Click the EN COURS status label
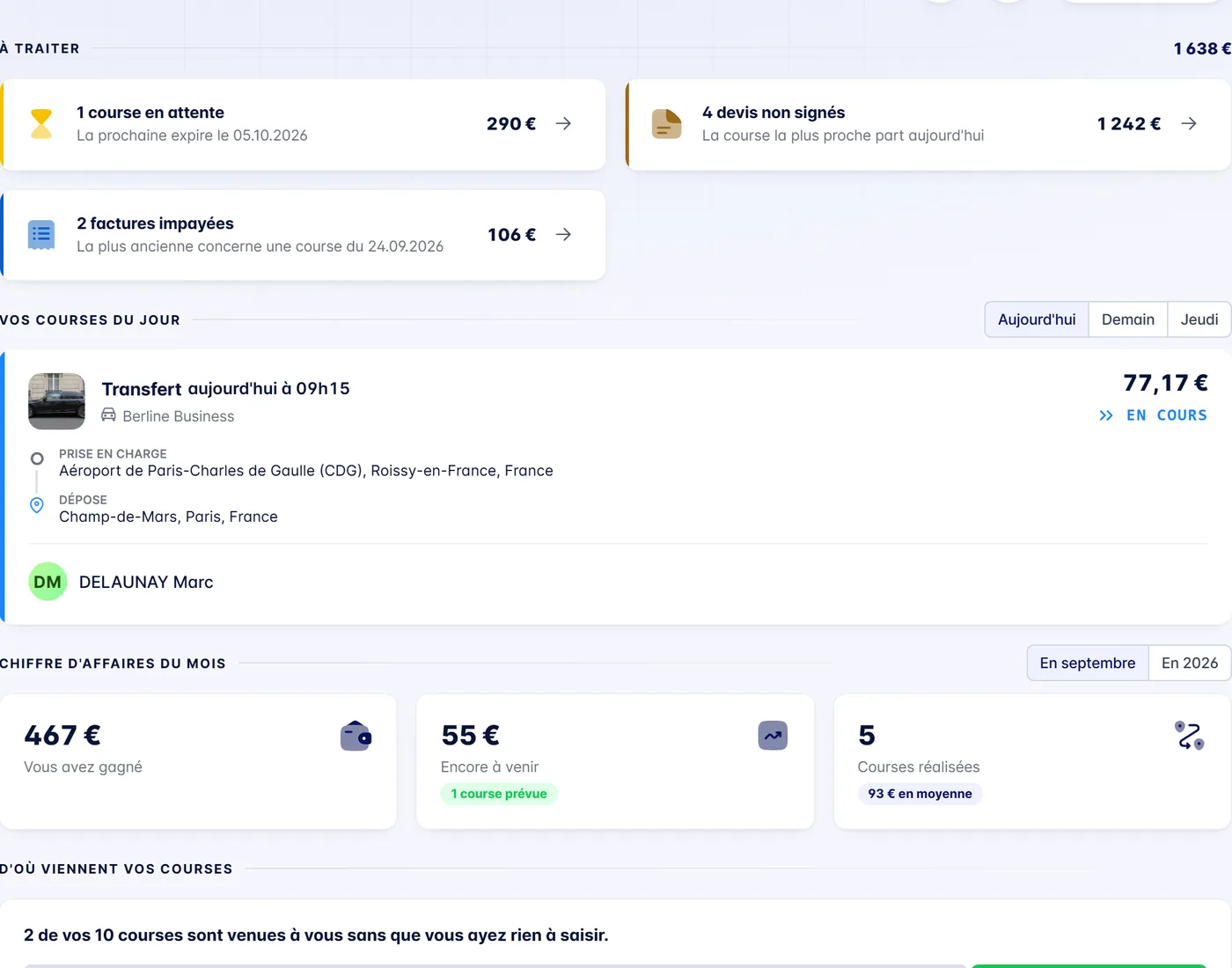 [x=1167, y=415]
